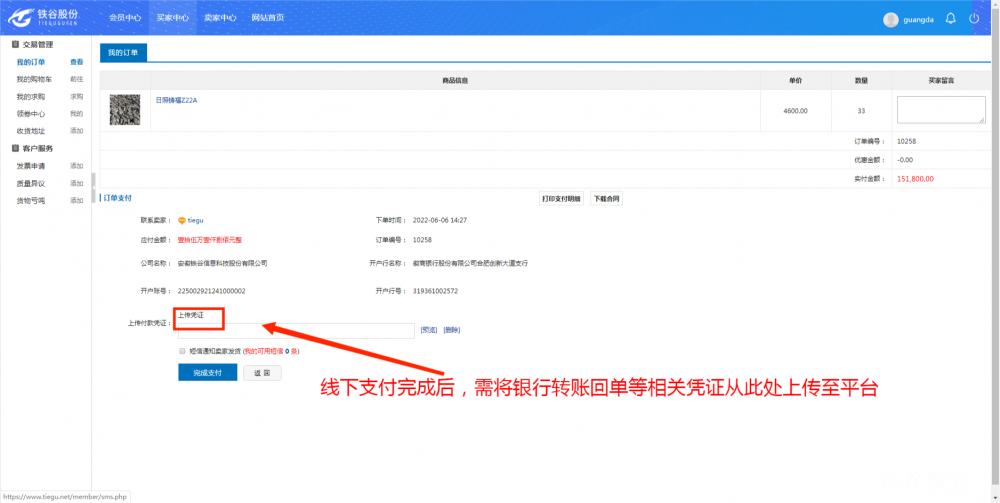Click the 预览 link beside upload field
1000x503 pixels.
click(x=428, y=329)
